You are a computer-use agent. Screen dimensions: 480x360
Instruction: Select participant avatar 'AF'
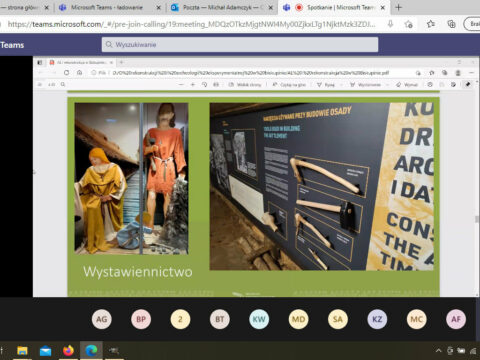tap(456, 319)
